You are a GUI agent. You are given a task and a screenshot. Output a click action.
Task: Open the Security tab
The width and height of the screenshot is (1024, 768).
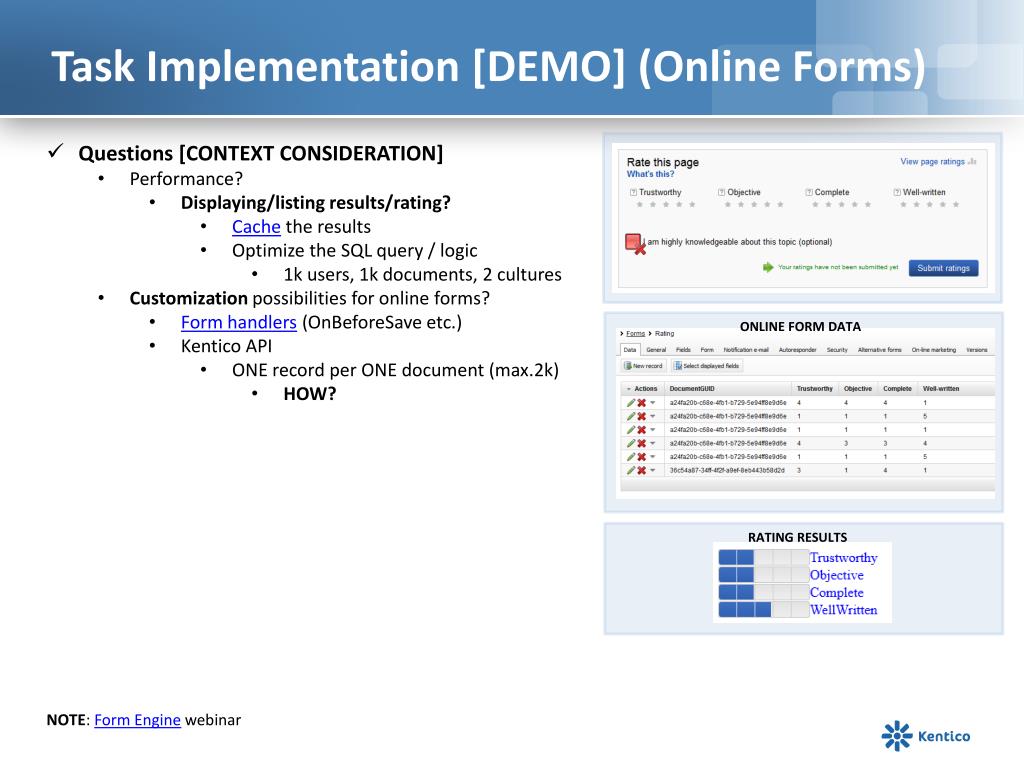click(837, 350)
